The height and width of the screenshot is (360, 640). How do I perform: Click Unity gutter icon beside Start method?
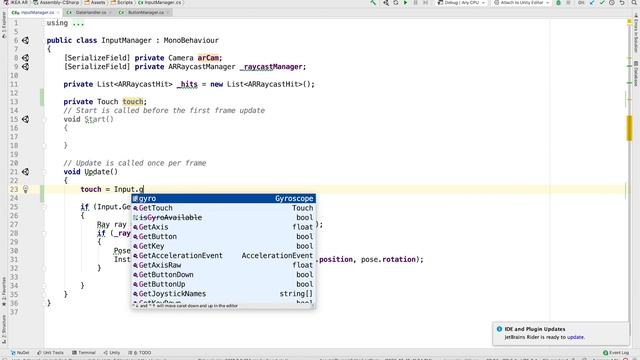click(25, 119)
